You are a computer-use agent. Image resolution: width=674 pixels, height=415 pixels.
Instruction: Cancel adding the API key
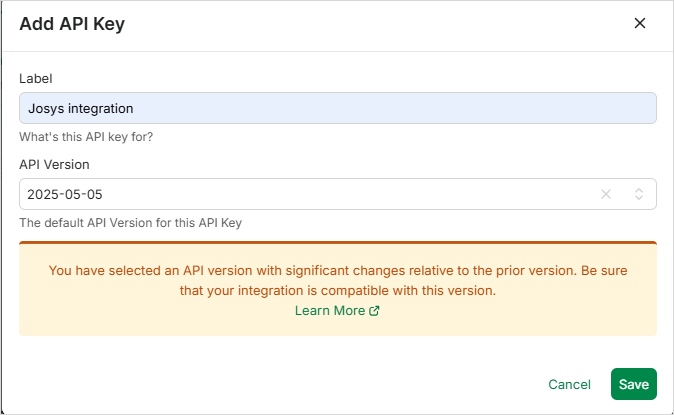(569, 384)
